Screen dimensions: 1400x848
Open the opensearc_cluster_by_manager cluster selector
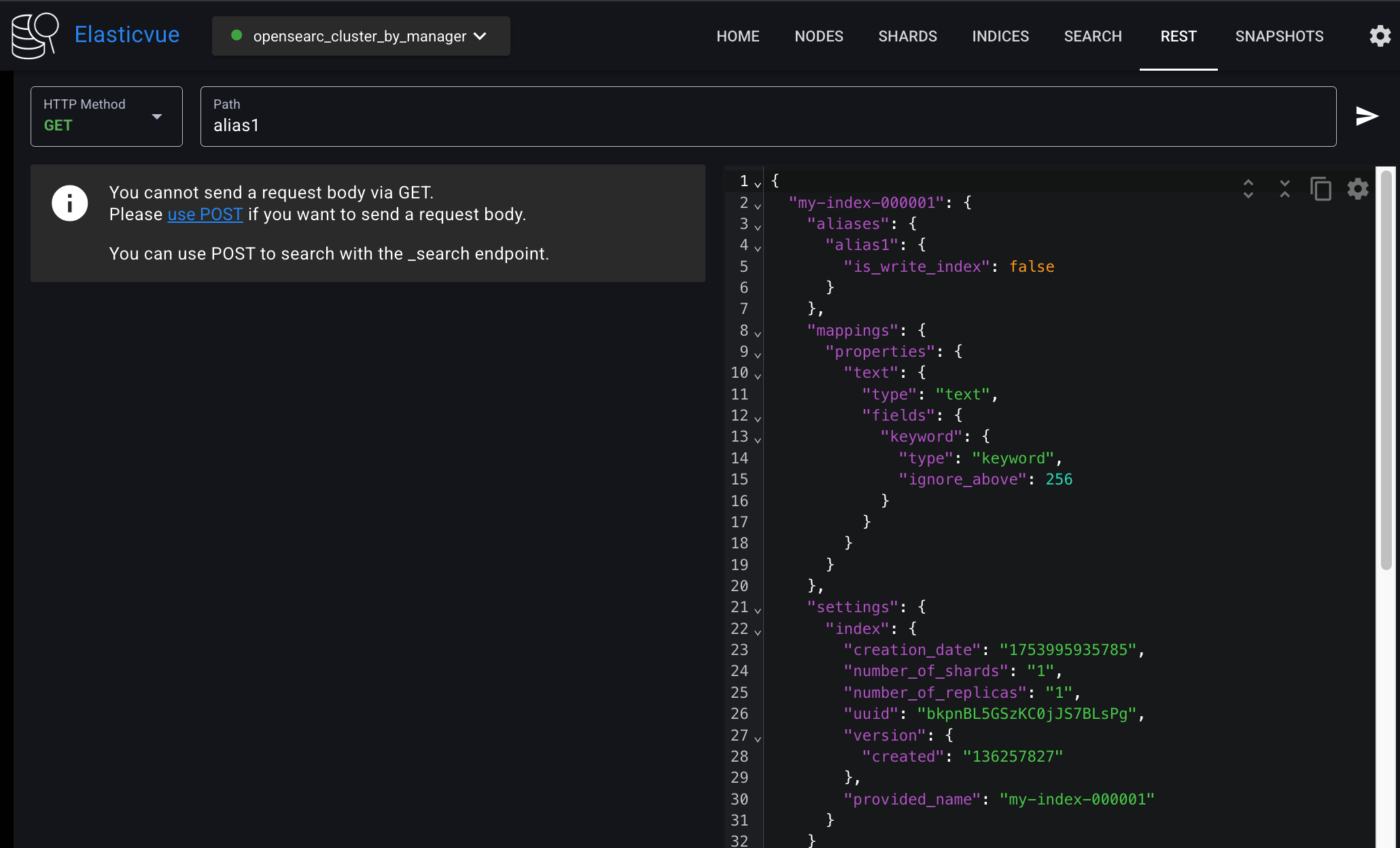[361, 36]
